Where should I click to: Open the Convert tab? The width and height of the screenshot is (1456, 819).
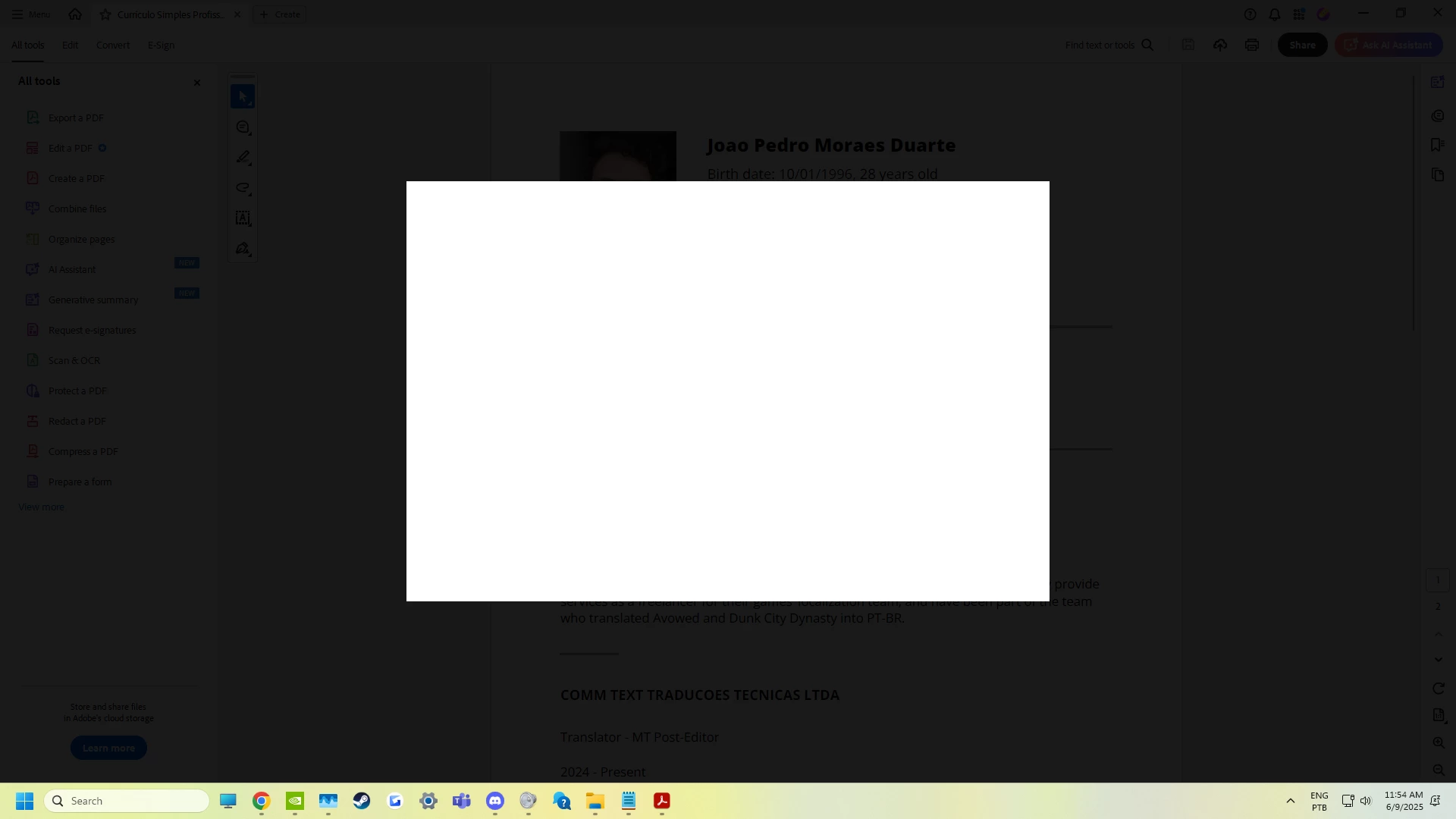112,45
